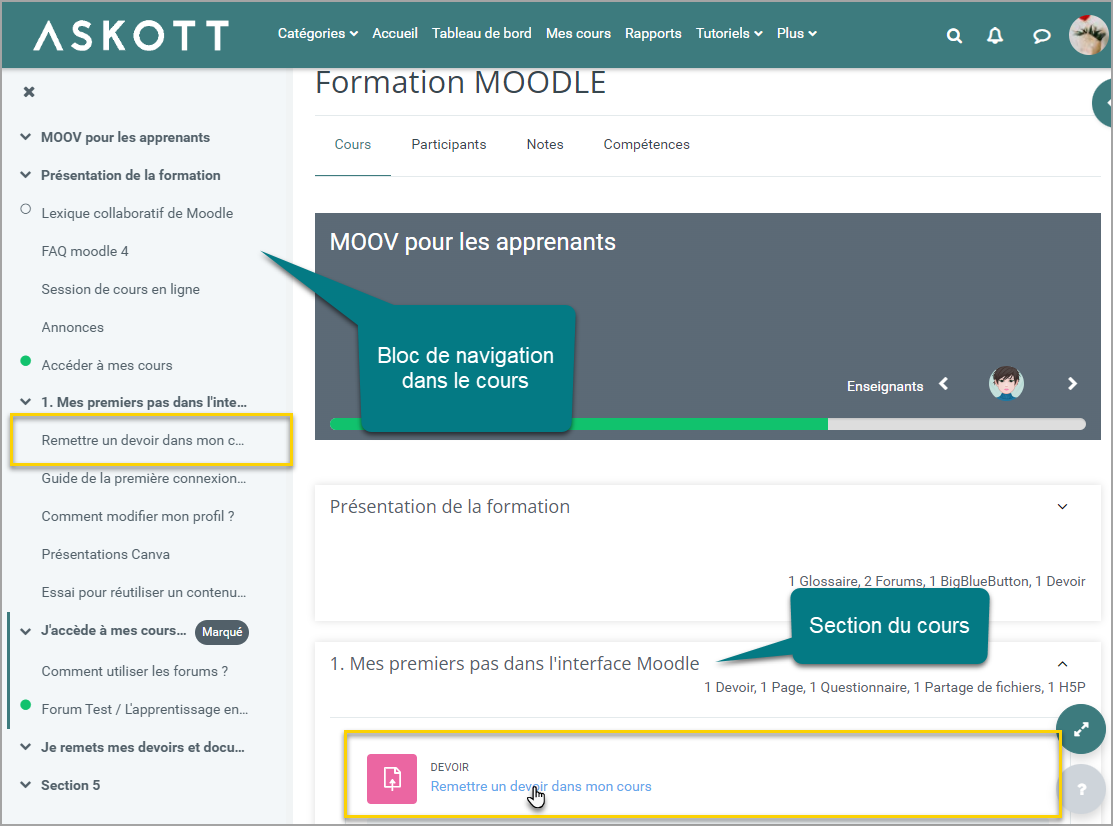Switch to the Participants tab

[449, 144]
